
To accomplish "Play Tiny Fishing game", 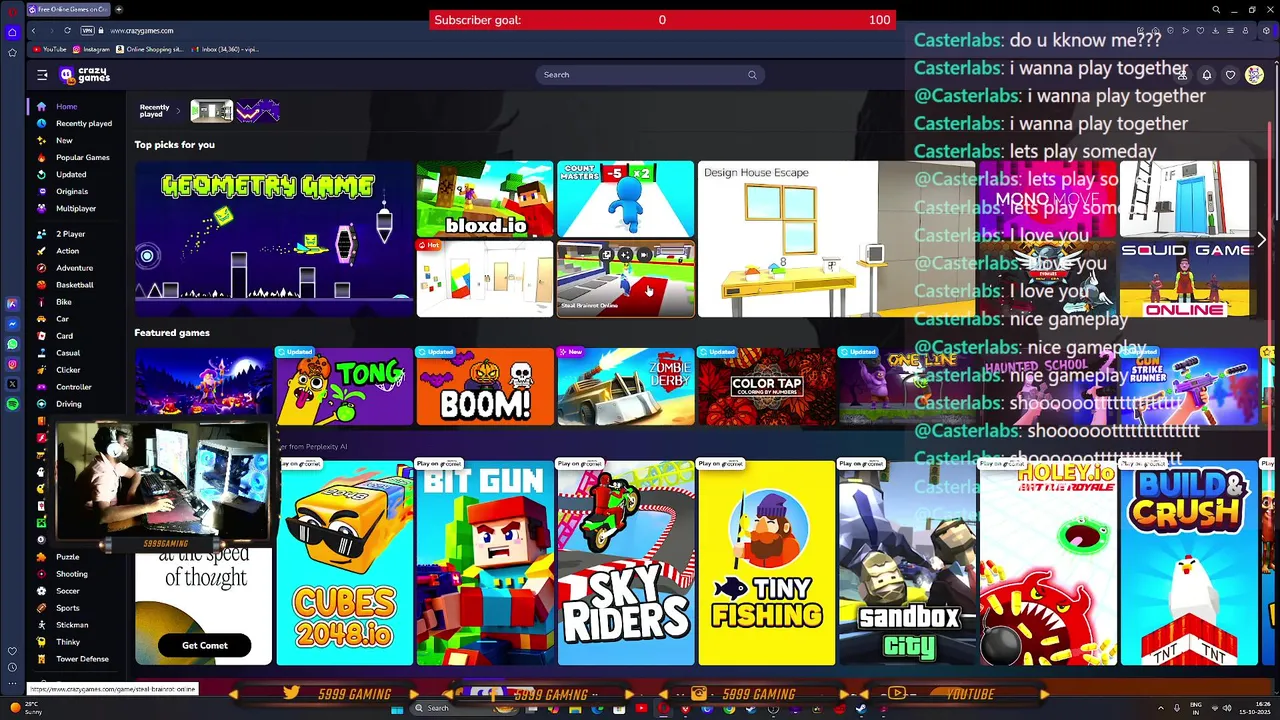I will (766, 562).
